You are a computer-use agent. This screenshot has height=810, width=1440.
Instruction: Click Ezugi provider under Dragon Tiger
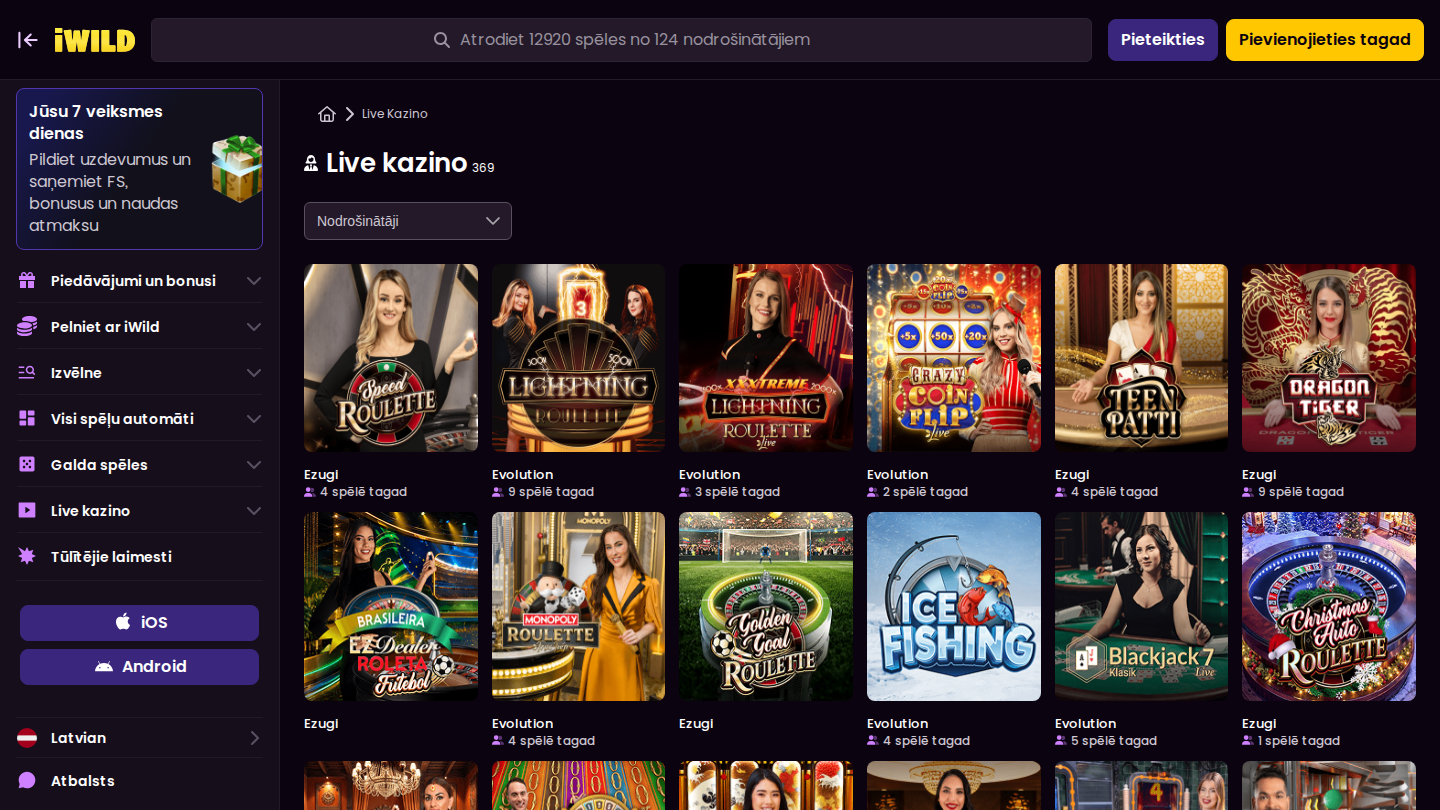coord(1259,475)
